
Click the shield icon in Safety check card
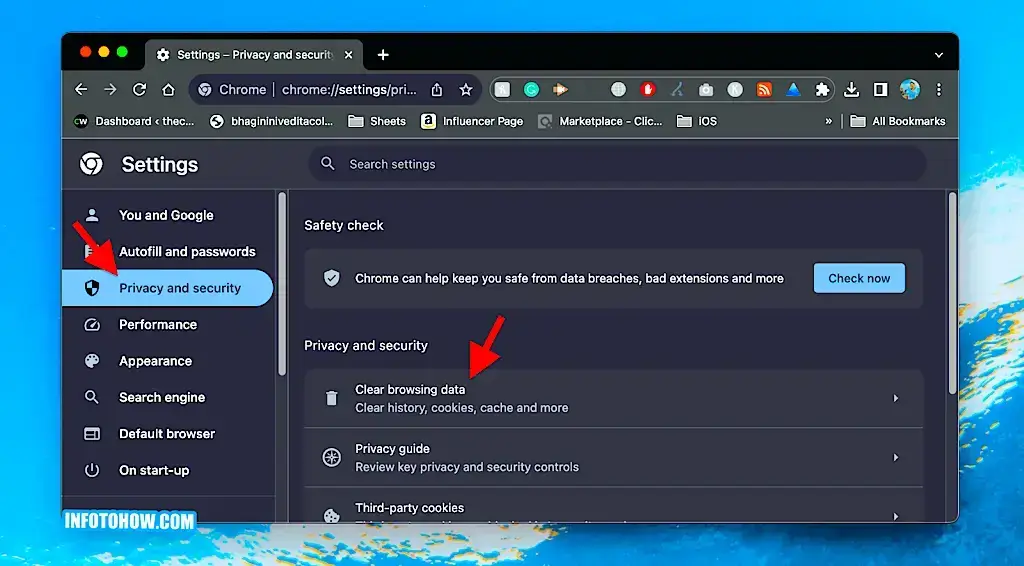coord(332,279)
